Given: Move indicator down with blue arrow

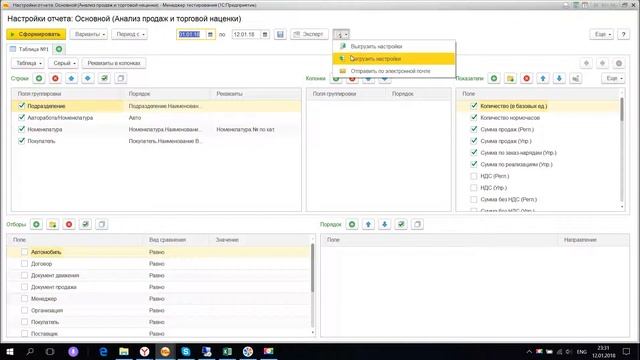Looking at the screenshot, I should (x=559, y=78).
